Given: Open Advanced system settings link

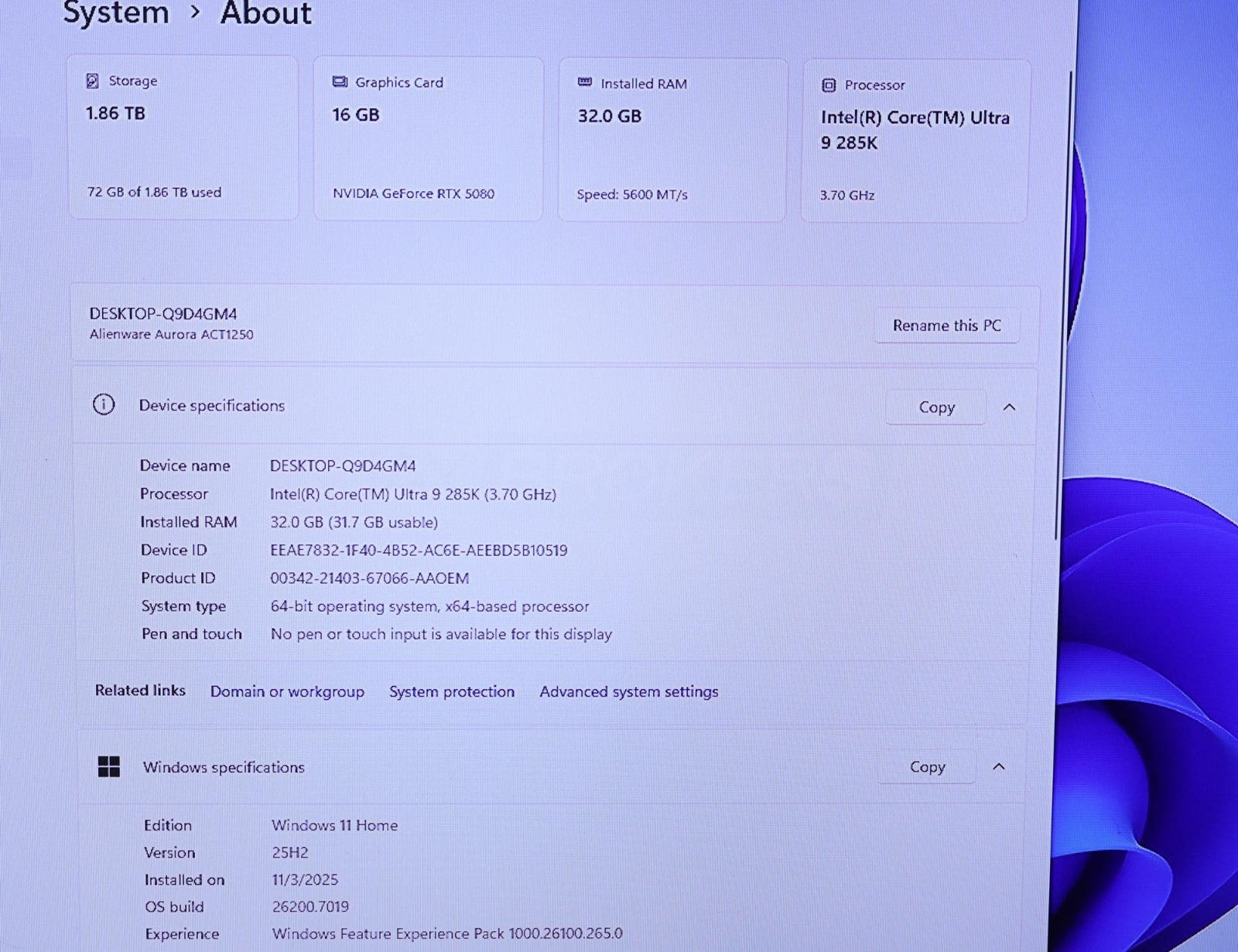Looking at the screenshot, I should click(628, 691).
